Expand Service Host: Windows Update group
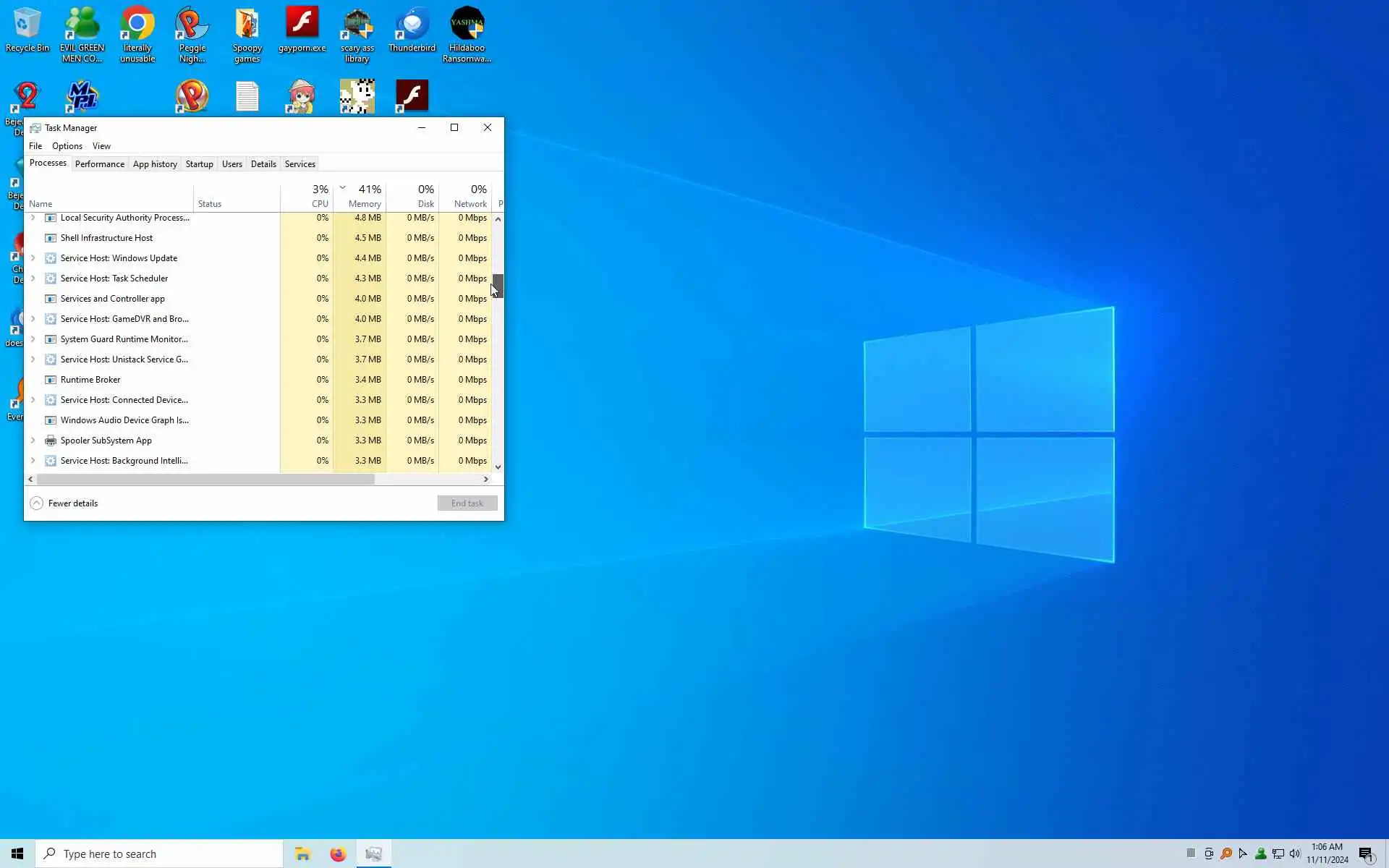The width and height of the screenshot is (1389, 868). (33, 258)
